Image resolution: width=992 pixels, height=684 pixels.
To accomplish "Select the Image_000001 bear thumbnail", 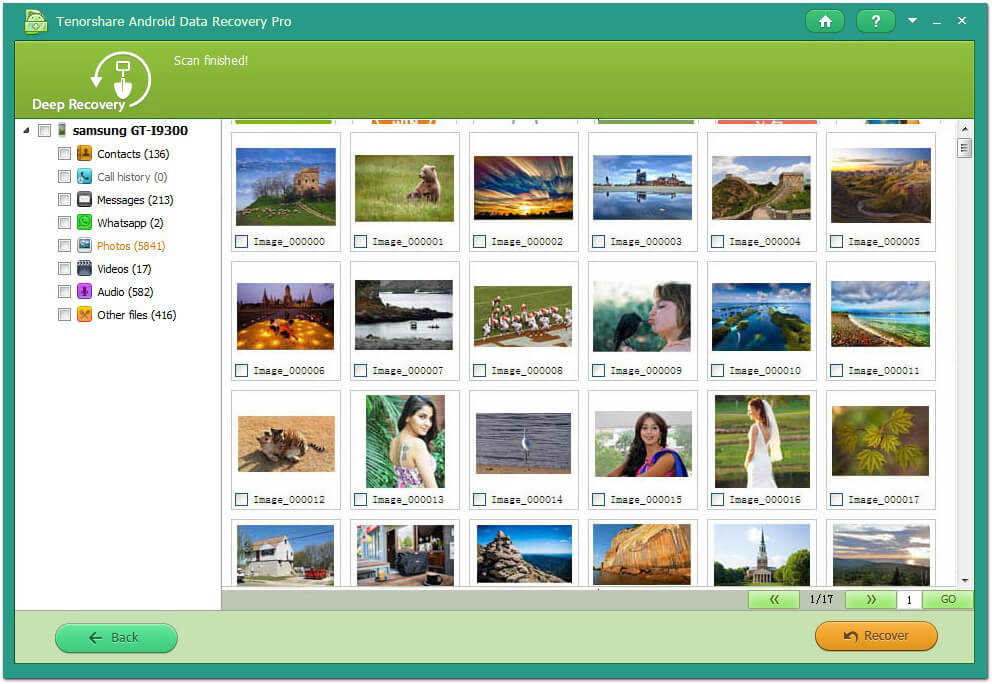I will click(405, 188).
